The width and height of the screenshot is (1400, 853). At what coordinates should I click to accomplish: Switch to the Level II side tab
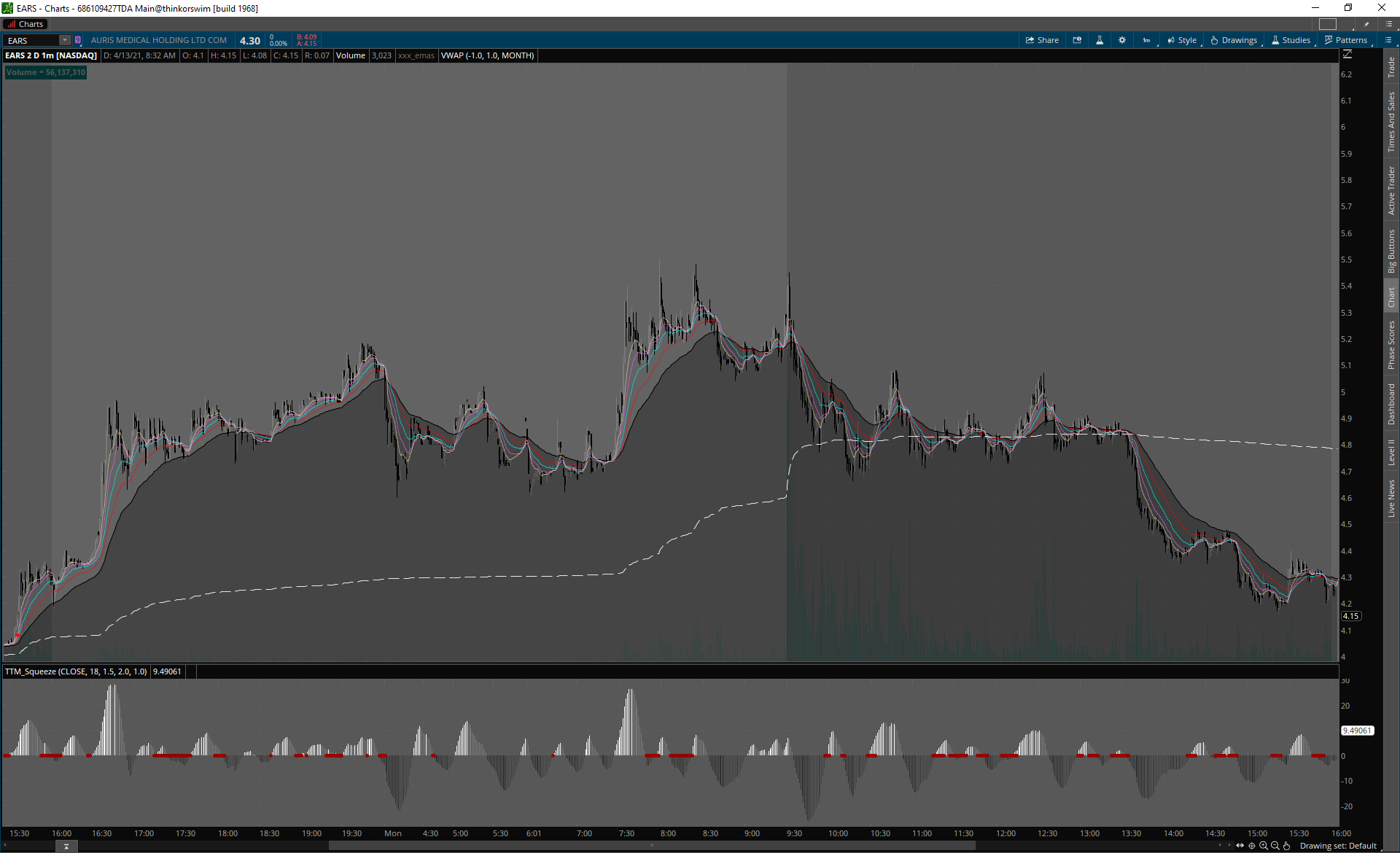click(1391, 452)
